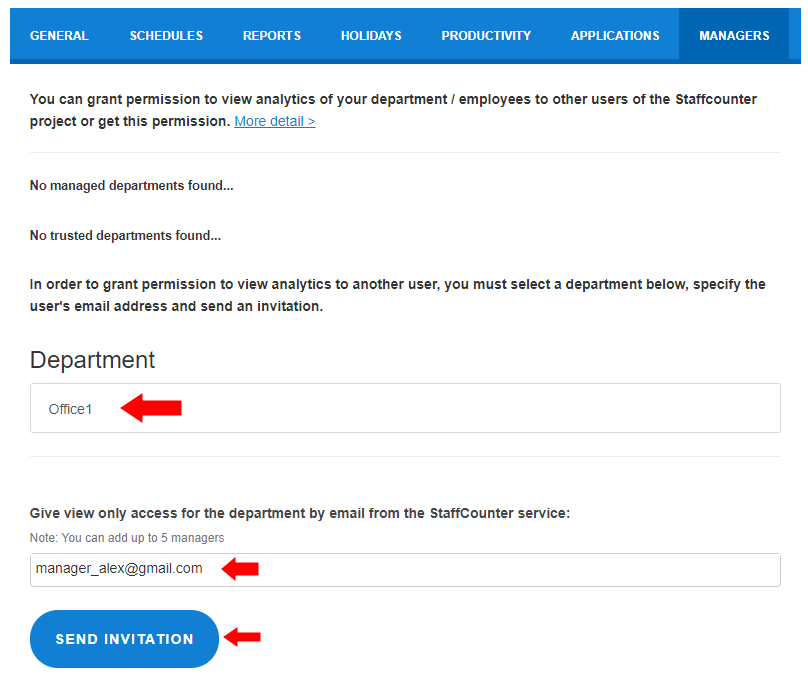Open the Productivity tab

click(x=486, y=36)
